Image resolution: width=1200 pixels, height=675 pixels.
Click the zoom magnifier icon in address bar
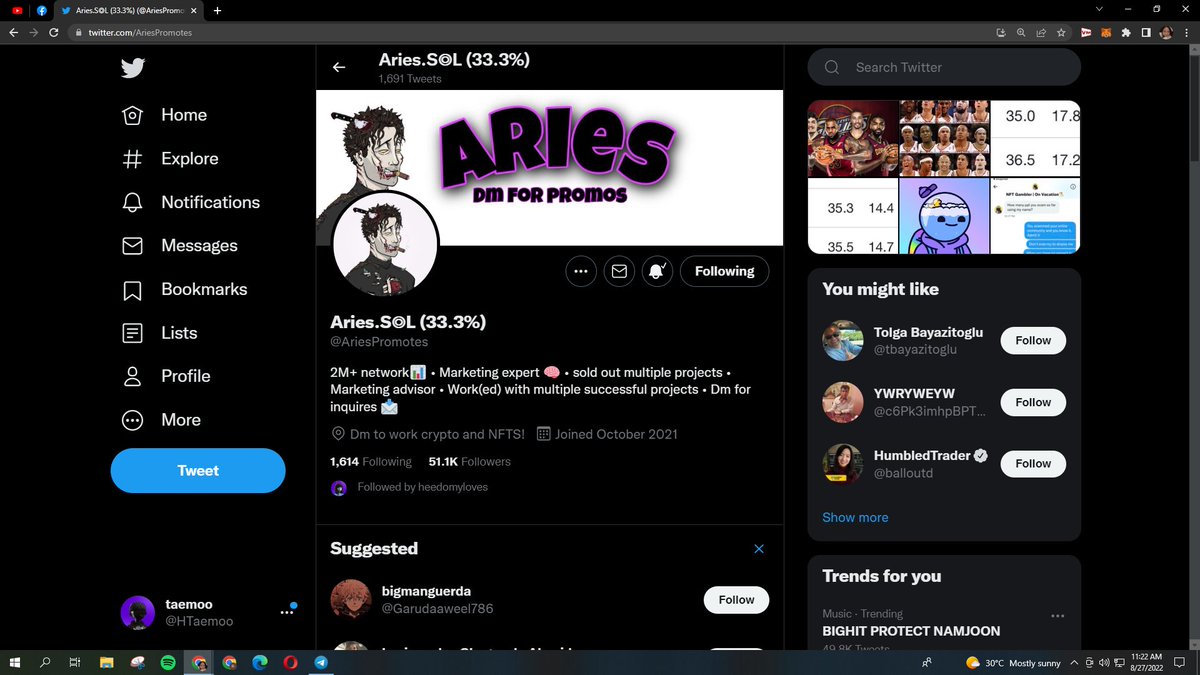tap(1021, 32)
